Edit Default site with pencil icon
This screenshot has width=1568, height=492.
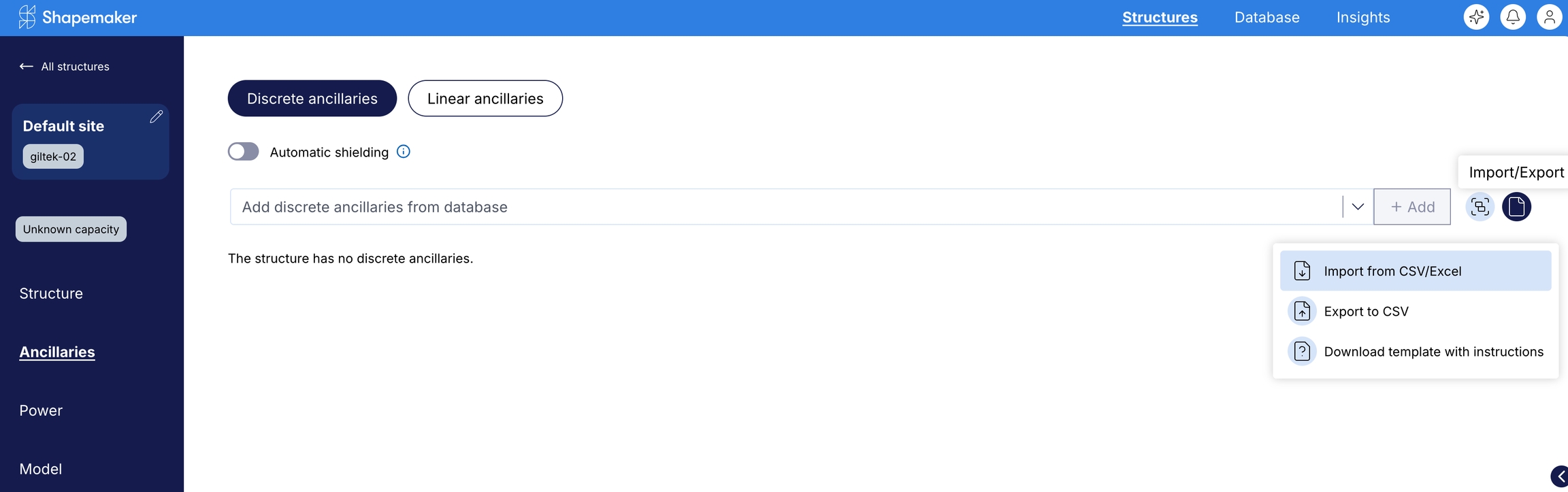pos(156,117)
